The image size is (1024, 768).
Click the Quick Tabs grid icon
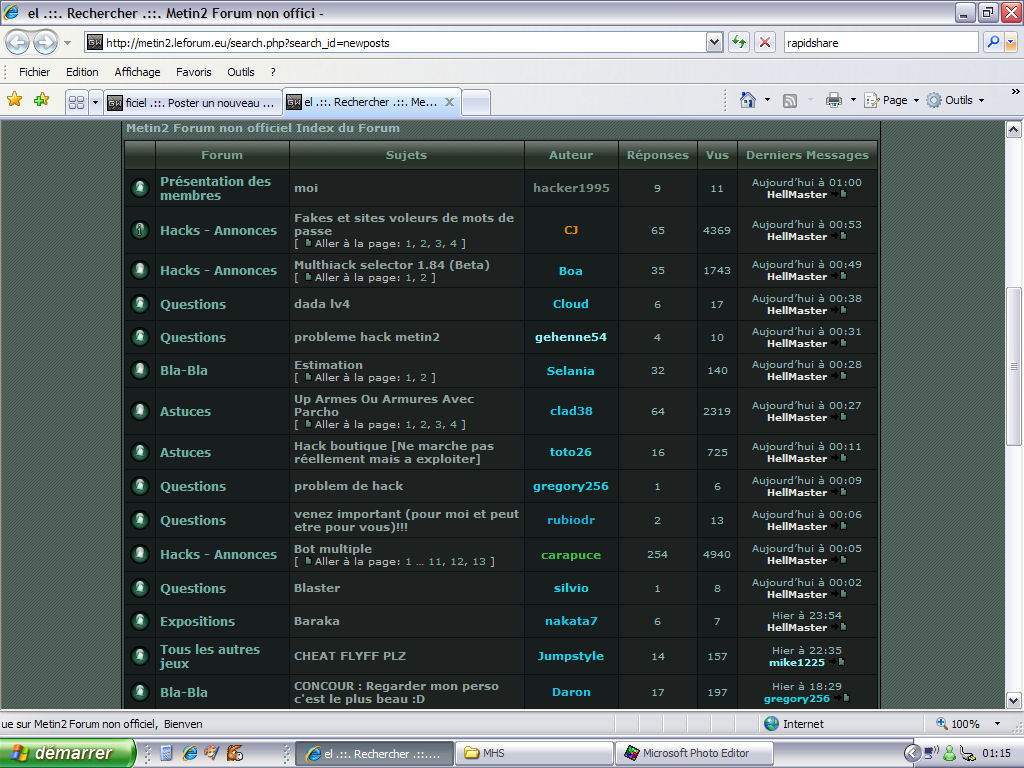(76, 103)
